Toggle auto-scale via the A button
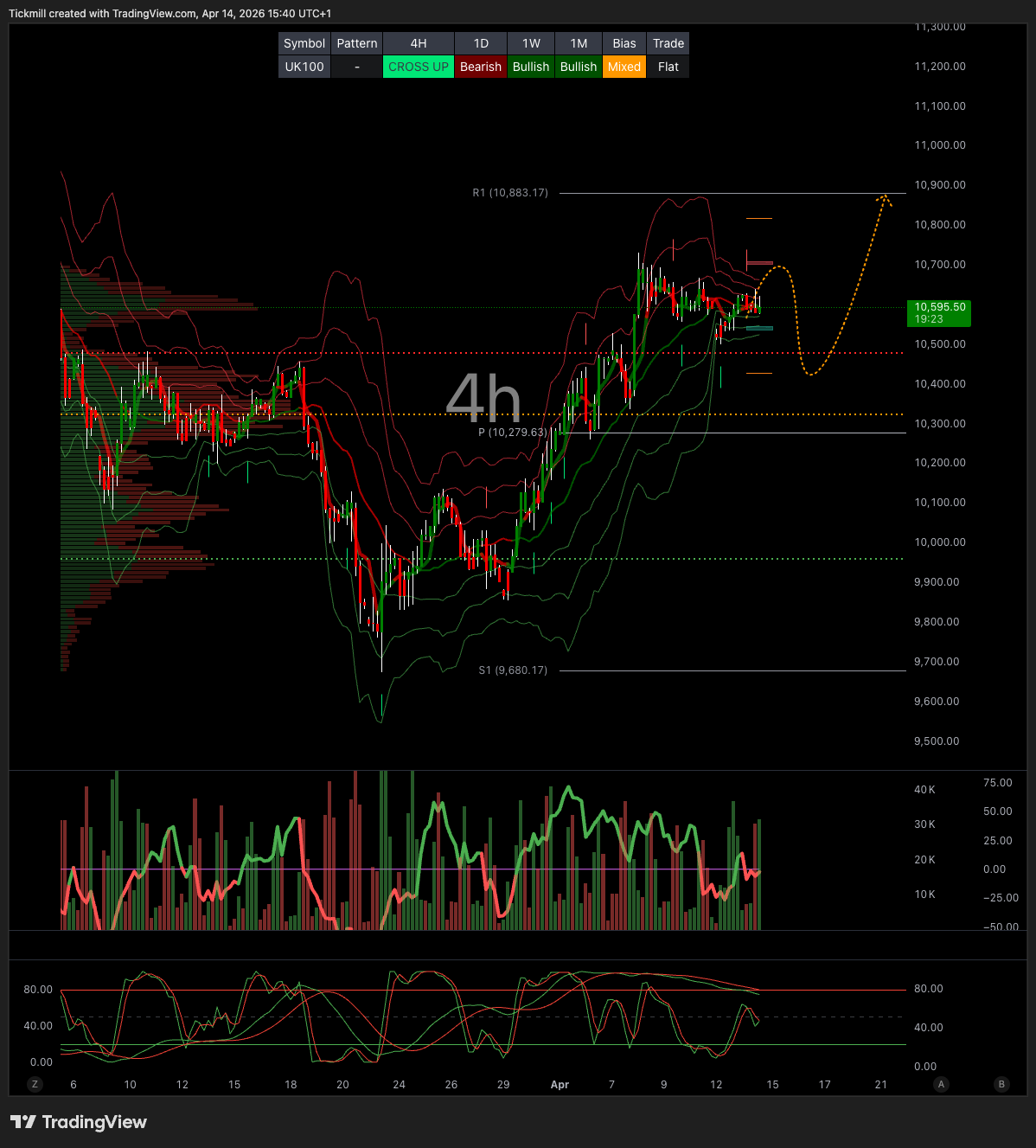Screen dimensions: 1036x1148 click(941, 1084)
